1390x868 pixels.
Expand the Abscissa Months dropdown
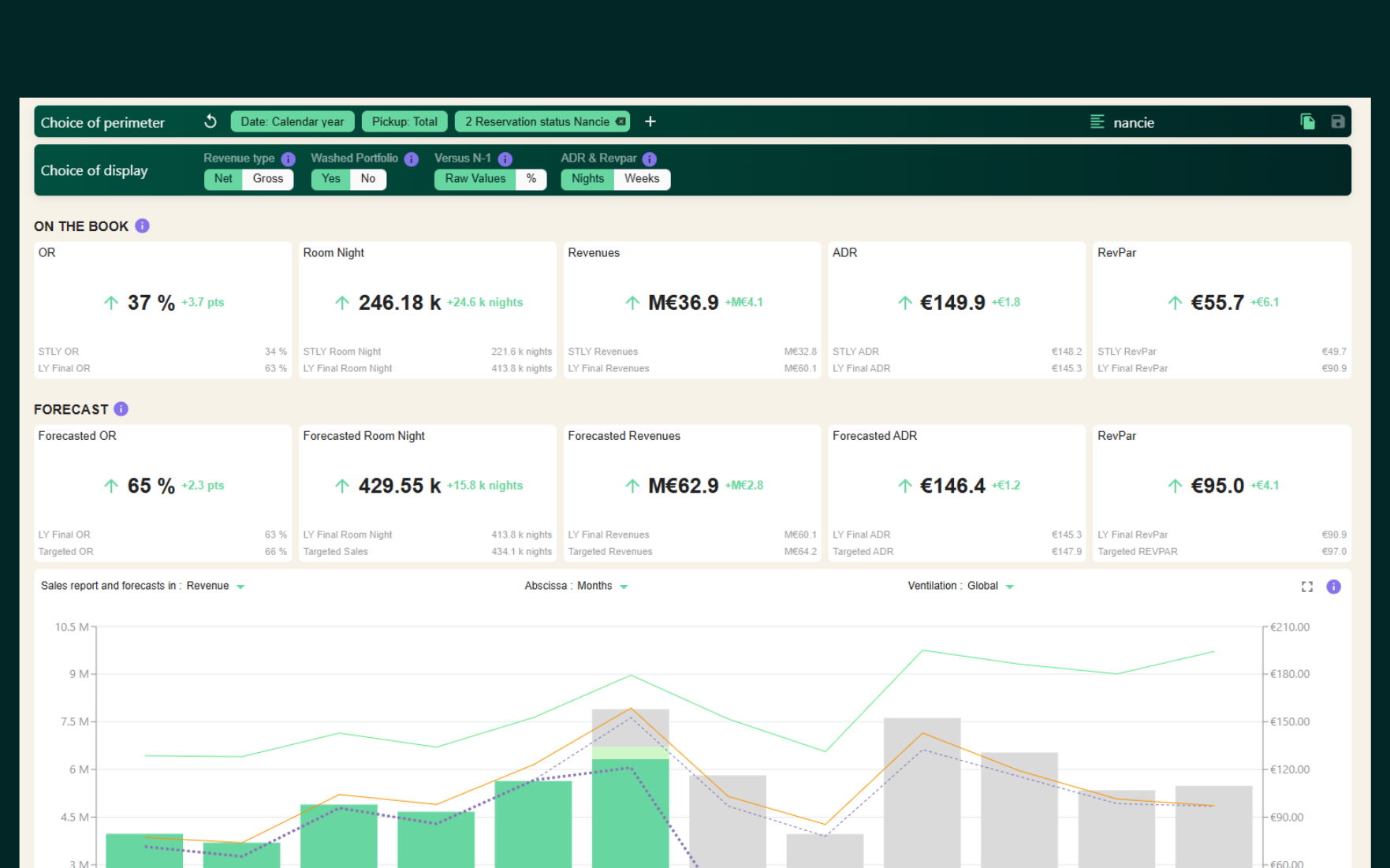pos(602,586)
